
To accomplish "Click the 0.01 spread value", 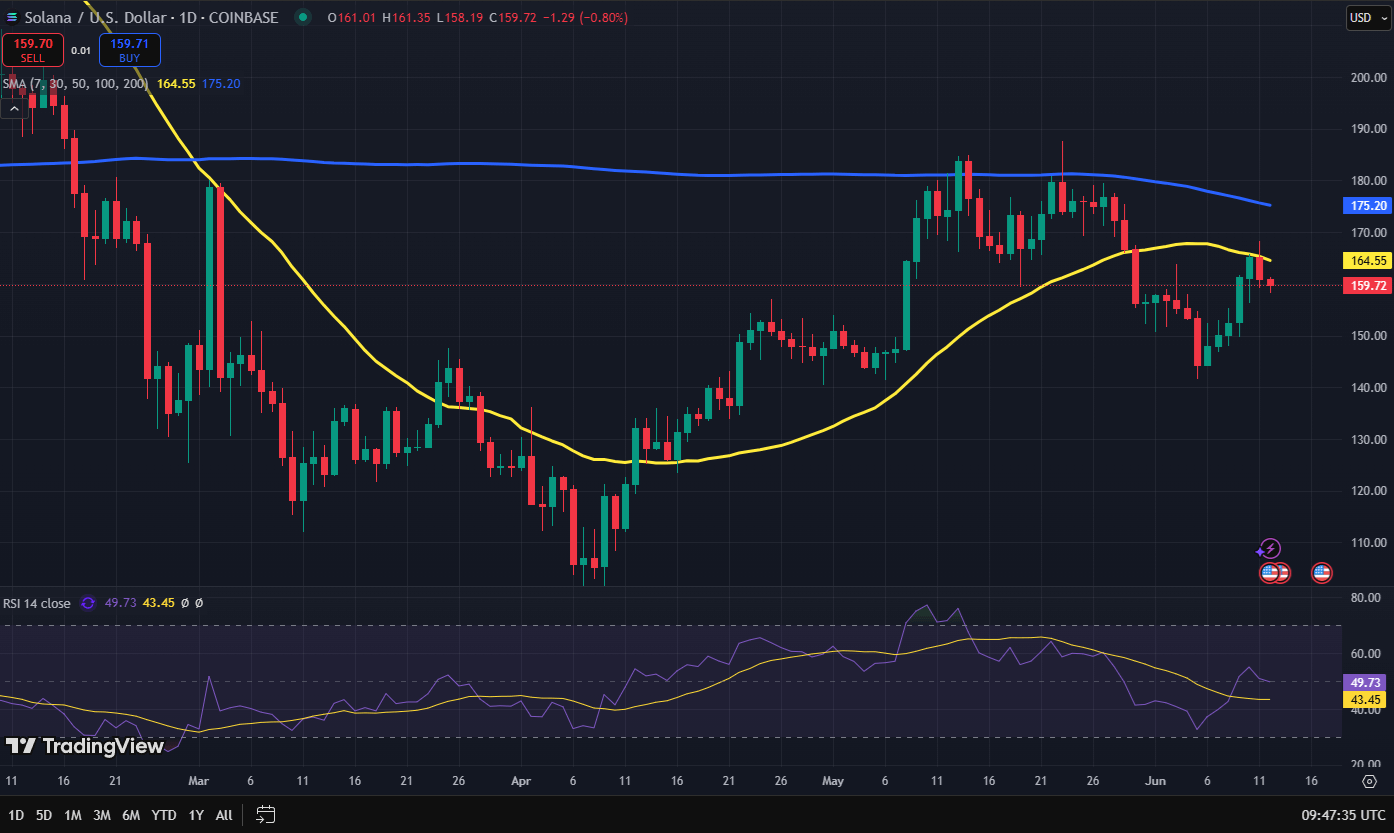I will click(x=81, y=50).
